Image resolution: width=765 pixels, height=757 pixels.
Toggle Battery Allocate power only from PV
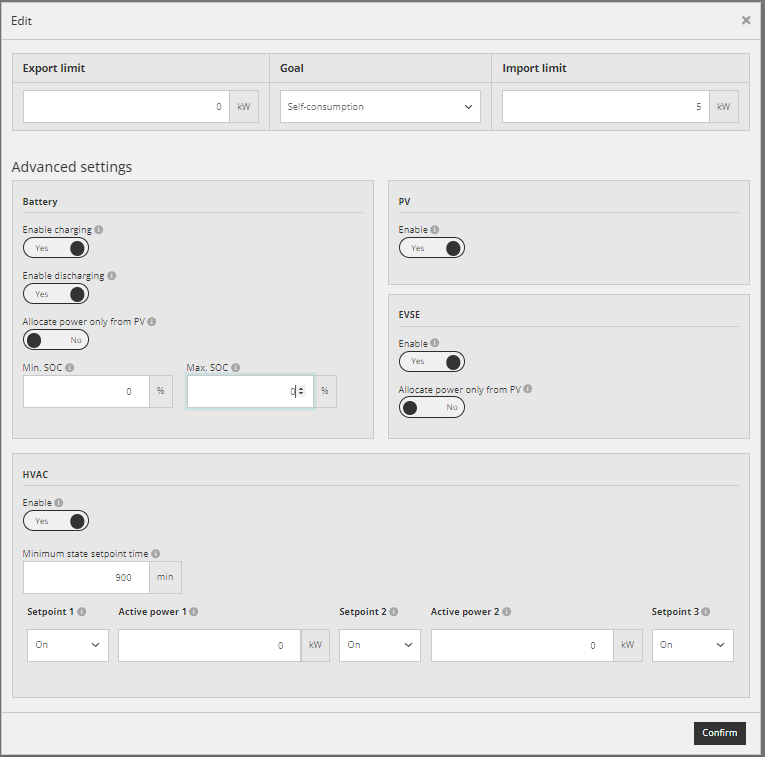point(56,340)
